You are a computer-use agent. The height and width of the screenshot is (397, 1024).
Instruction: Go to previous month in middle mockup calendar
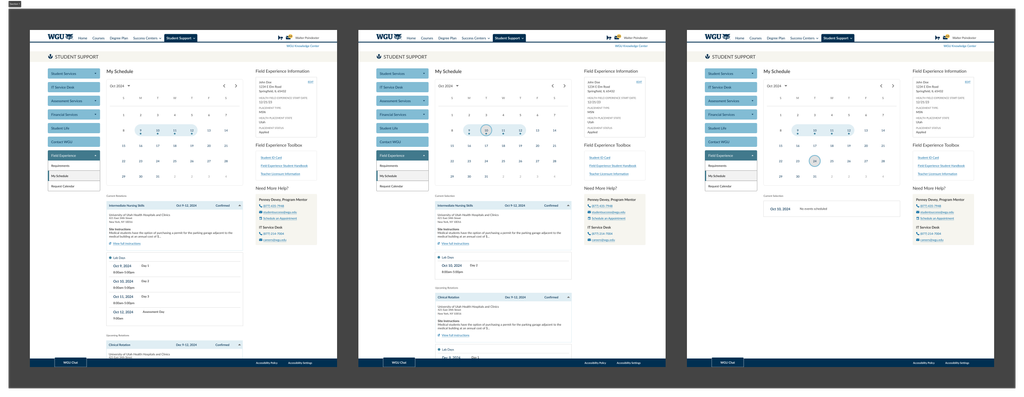[x=552, y=86]
